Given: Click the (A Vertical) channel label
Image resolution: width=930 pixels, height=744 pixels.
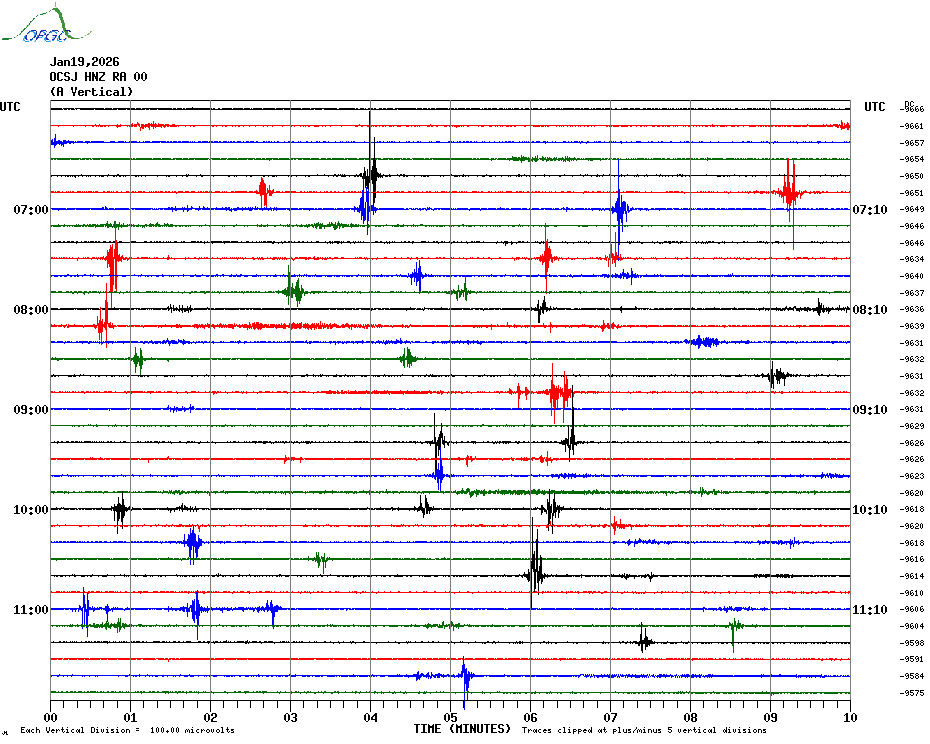Looking at the screenshot, I should tap(91, 92).
